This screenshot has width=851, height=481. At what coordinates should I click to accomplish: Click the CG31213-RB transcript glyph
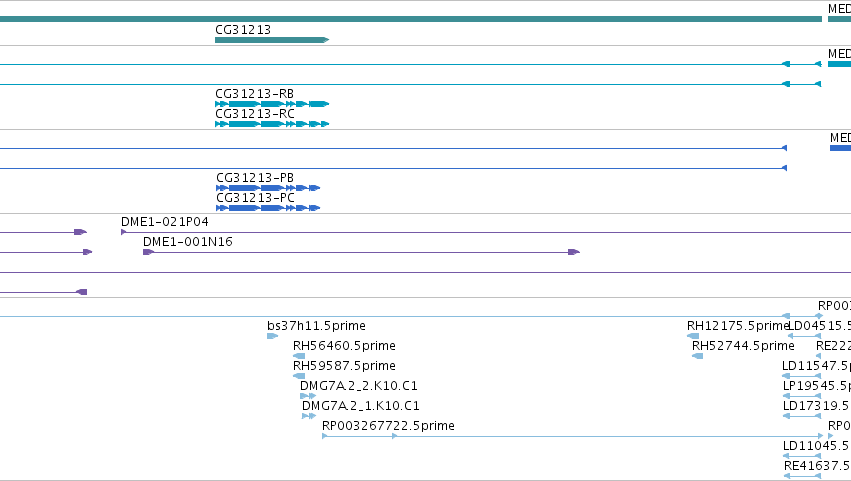coord(272,104)
